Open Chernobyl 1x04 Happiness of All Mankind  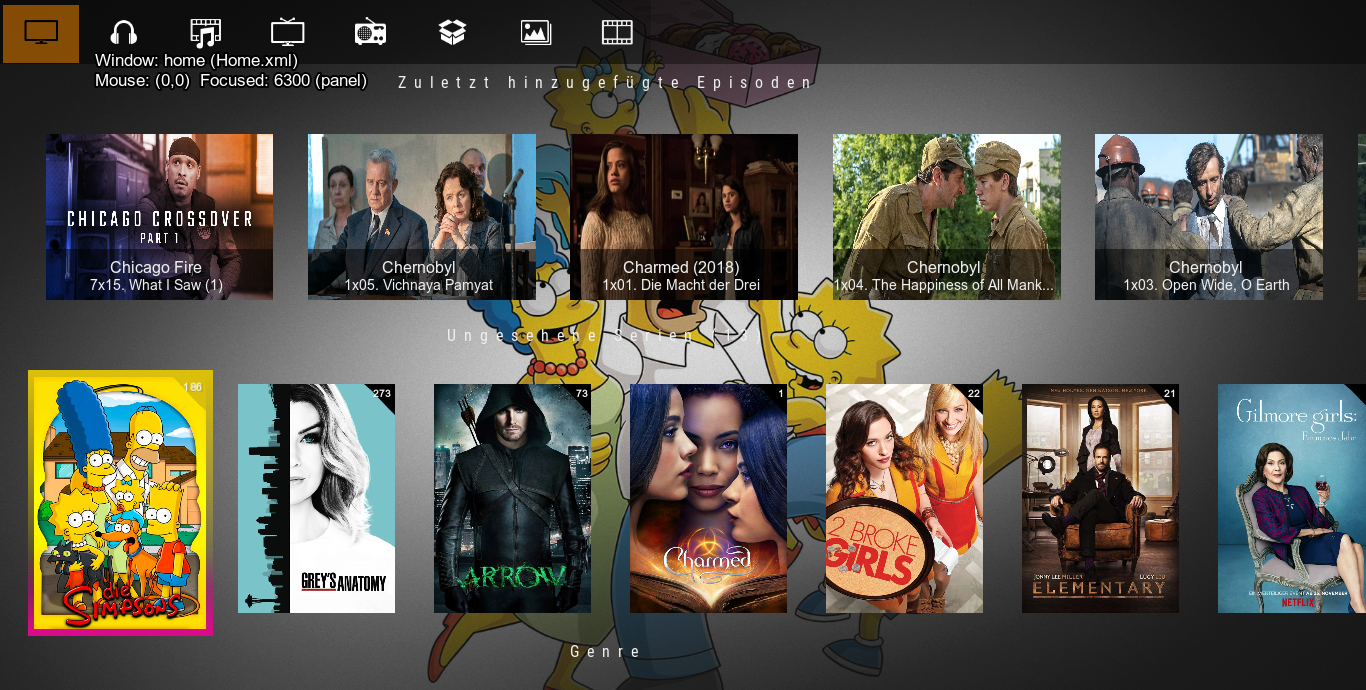click(947, 217)
